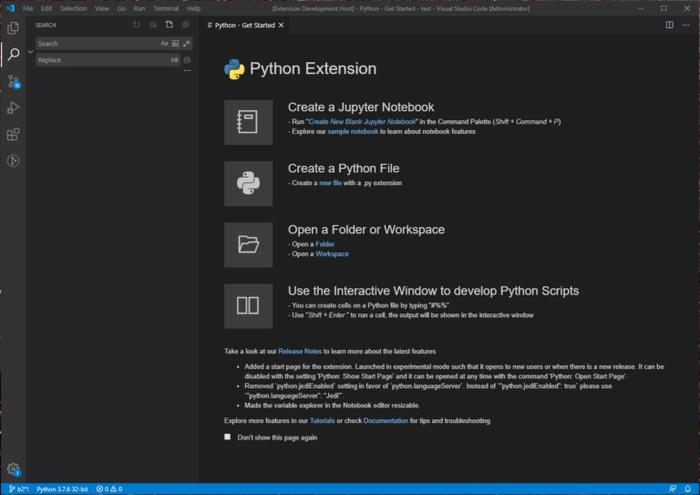Click the Clear Search Results icon
This screenshot has width=700, height=495.
[153, 25]
